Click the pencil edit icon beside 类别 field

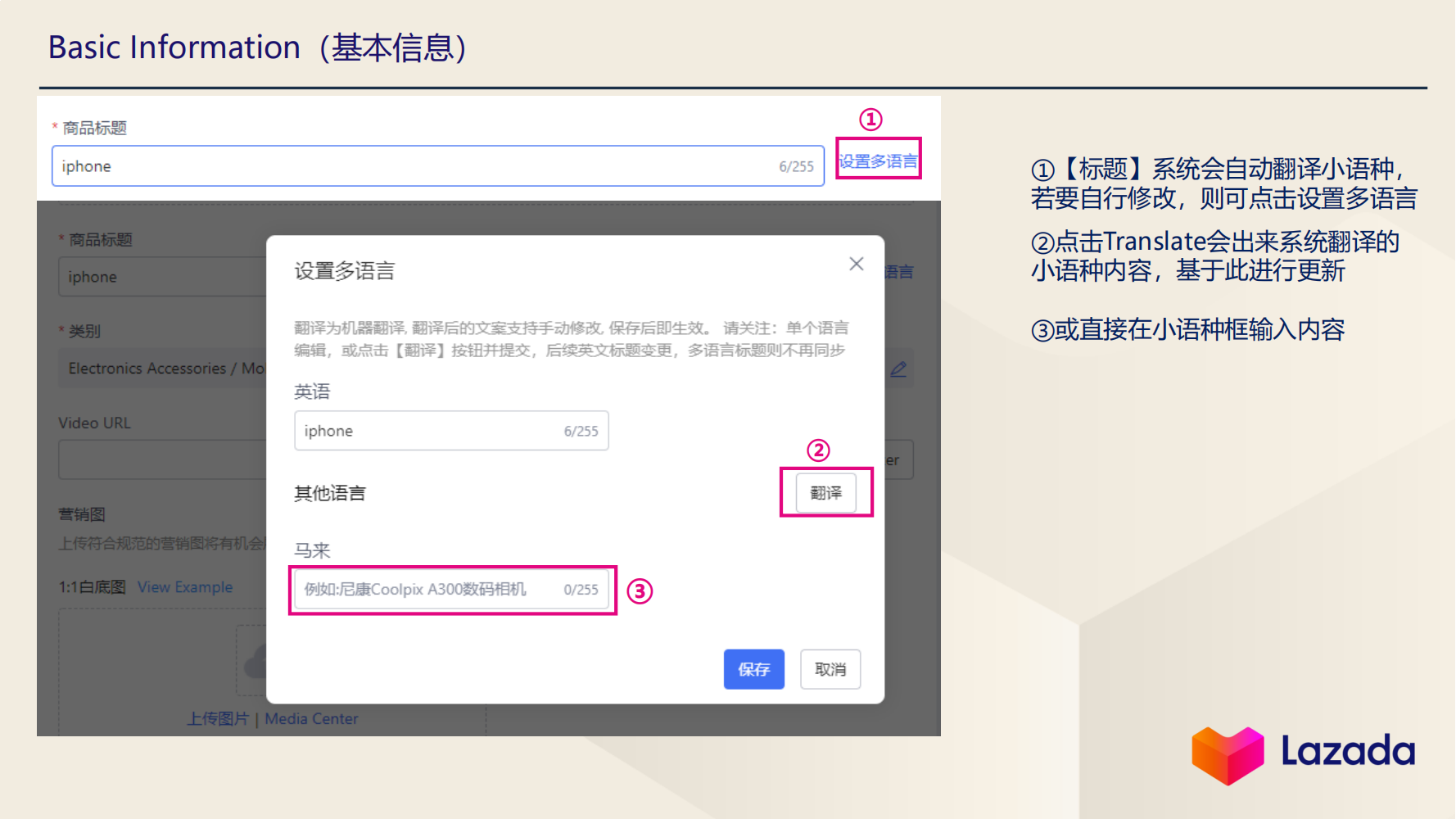898,369
